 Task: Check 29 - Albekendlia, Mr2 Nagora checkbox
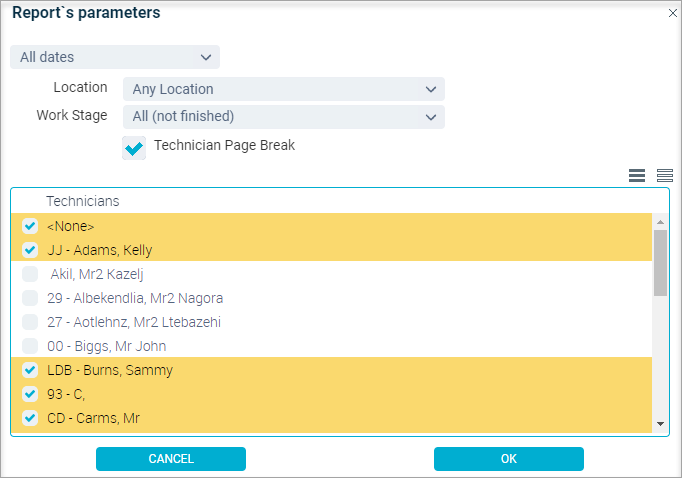pyautogui.click(x=30, y=298)
